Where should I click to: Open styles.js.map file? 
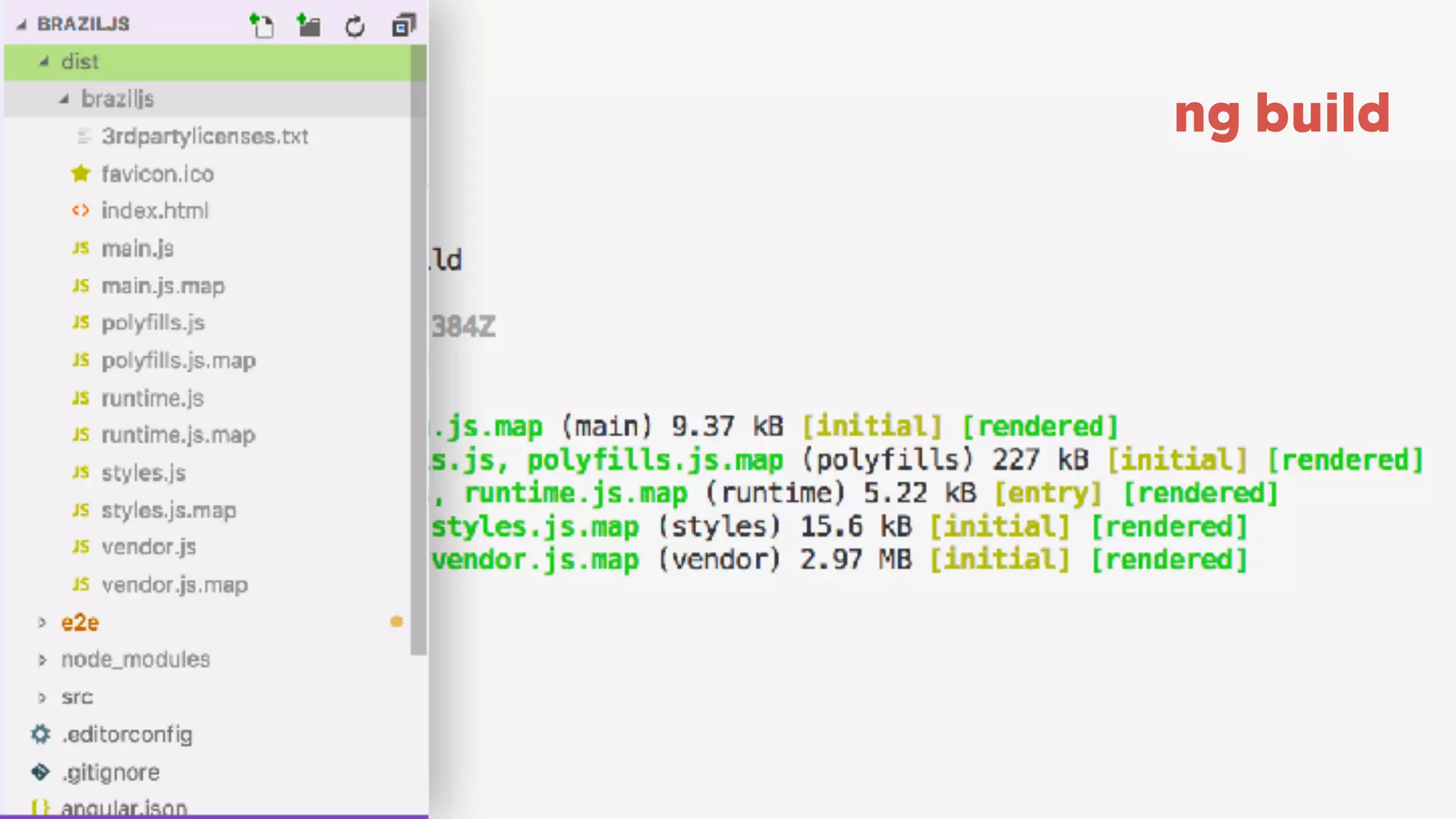click(x=168, y=510)
